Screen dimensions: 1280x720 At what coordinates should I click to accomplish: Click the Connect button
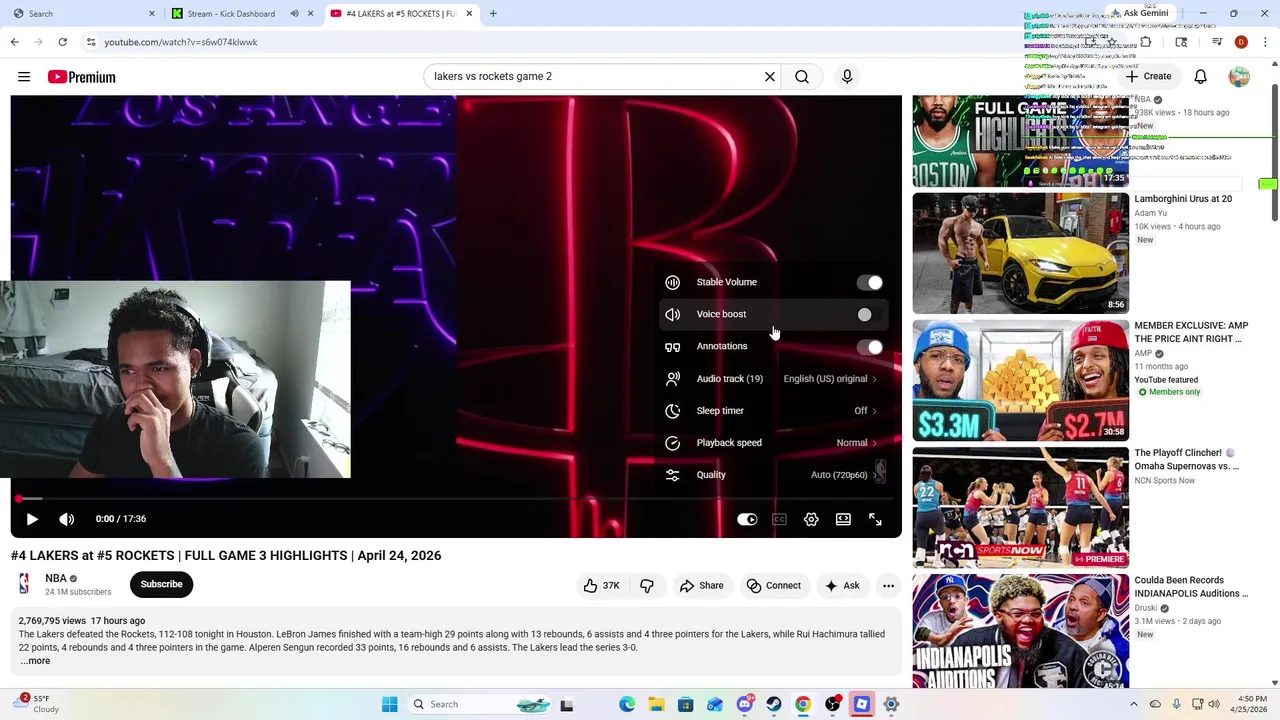773,586
